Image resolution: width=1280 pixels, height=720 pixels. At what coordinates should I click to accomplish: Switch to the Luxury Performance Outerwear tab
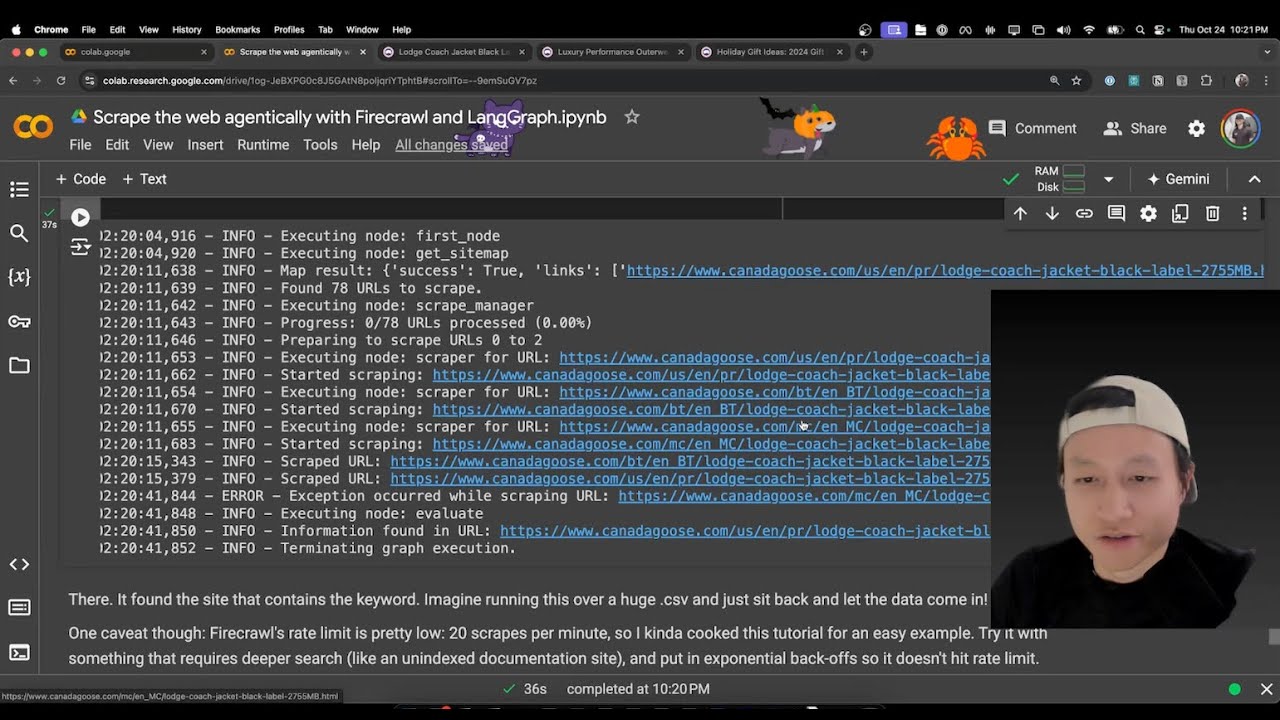(x=612, y=52)
